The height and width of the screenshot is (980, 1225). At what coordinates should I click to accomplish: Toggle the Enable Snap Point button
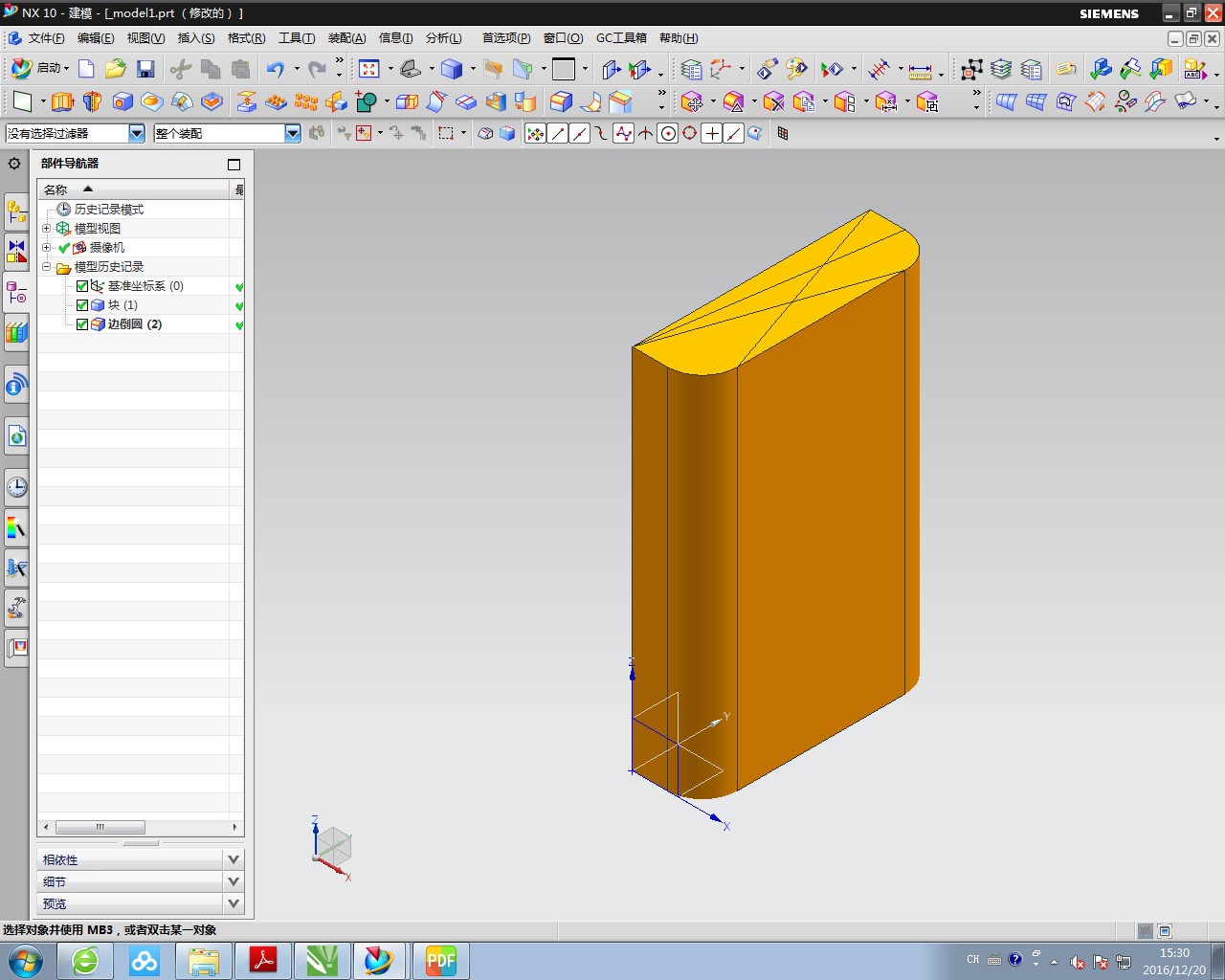click(536, 134)
